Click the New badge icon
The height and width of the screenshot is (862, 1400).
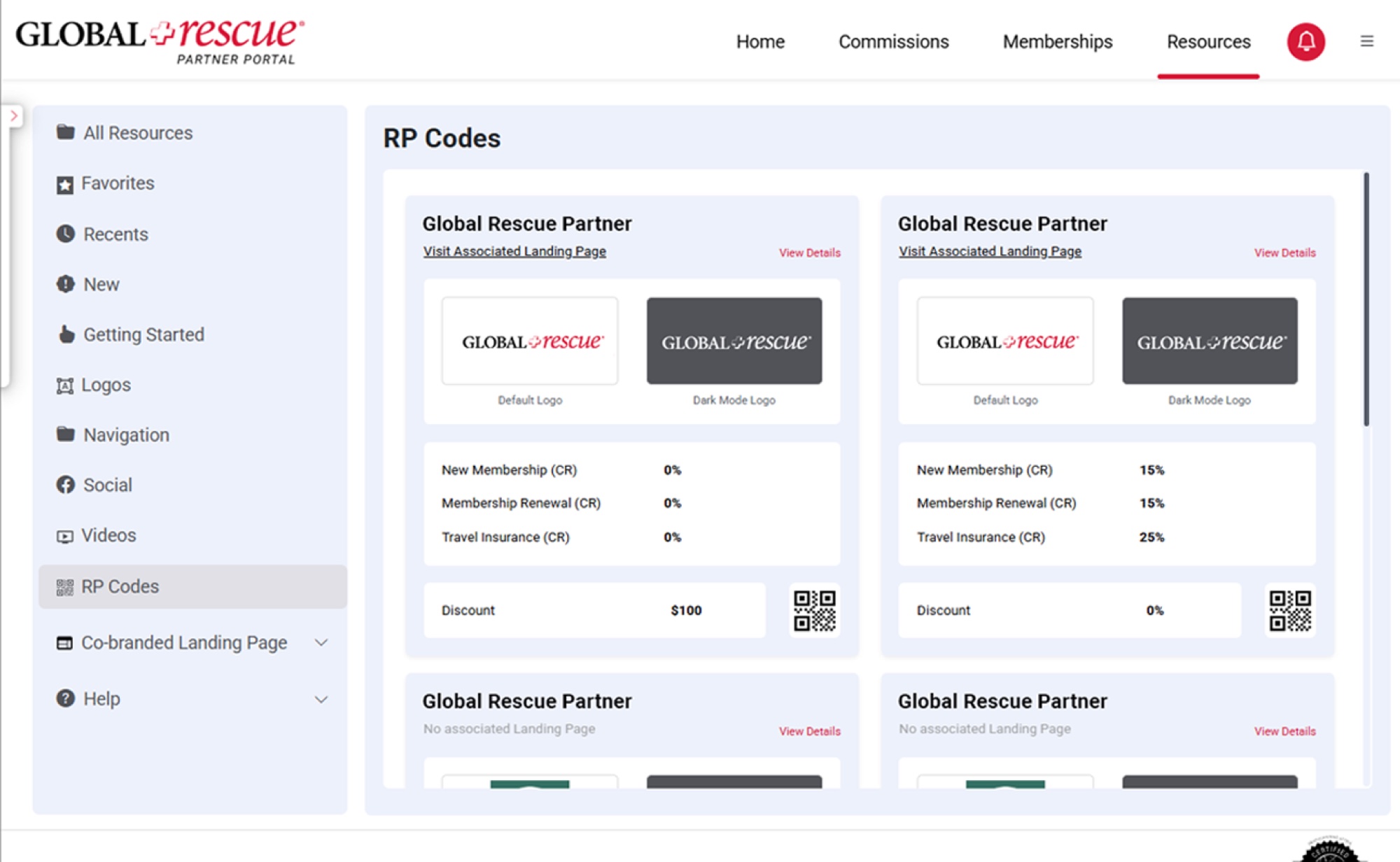(65, 284)
